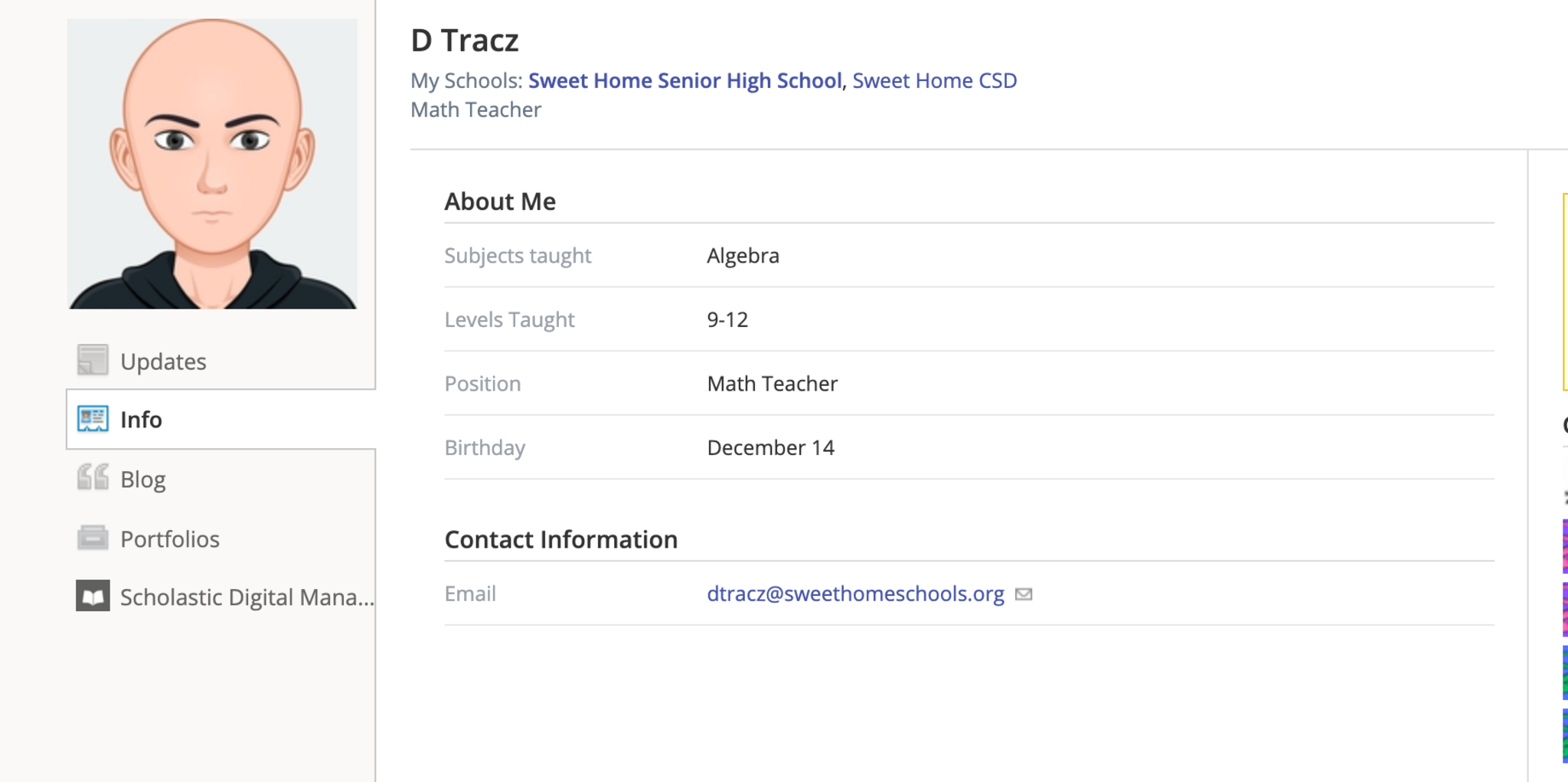Click the About Me section heading

coord(500,201)
